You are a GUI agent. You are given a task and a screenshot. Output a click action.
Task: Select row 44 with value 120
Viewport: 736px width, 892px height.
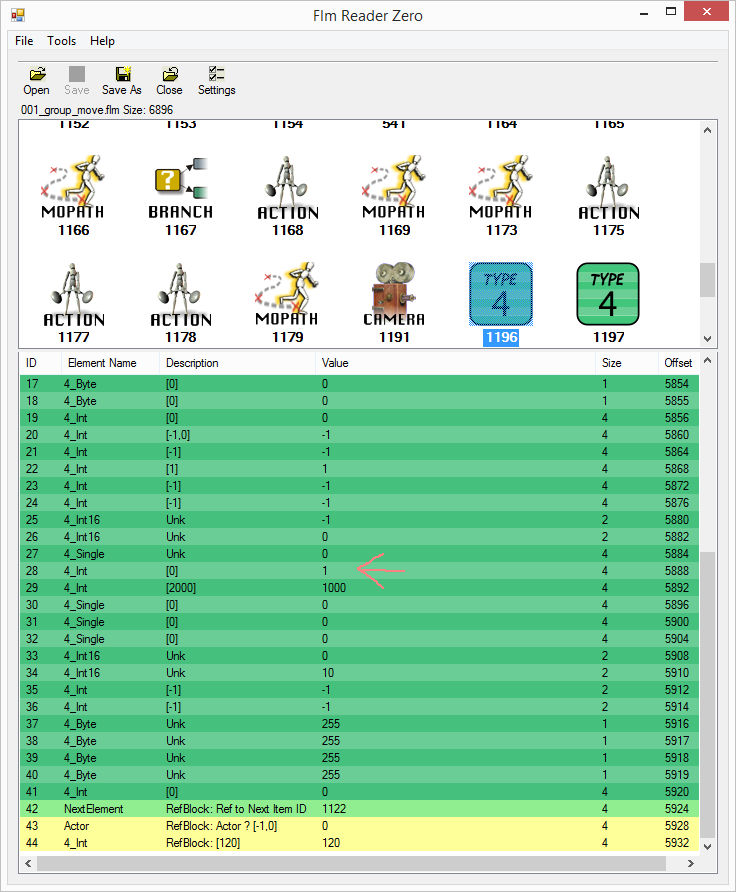pos(359,843)
